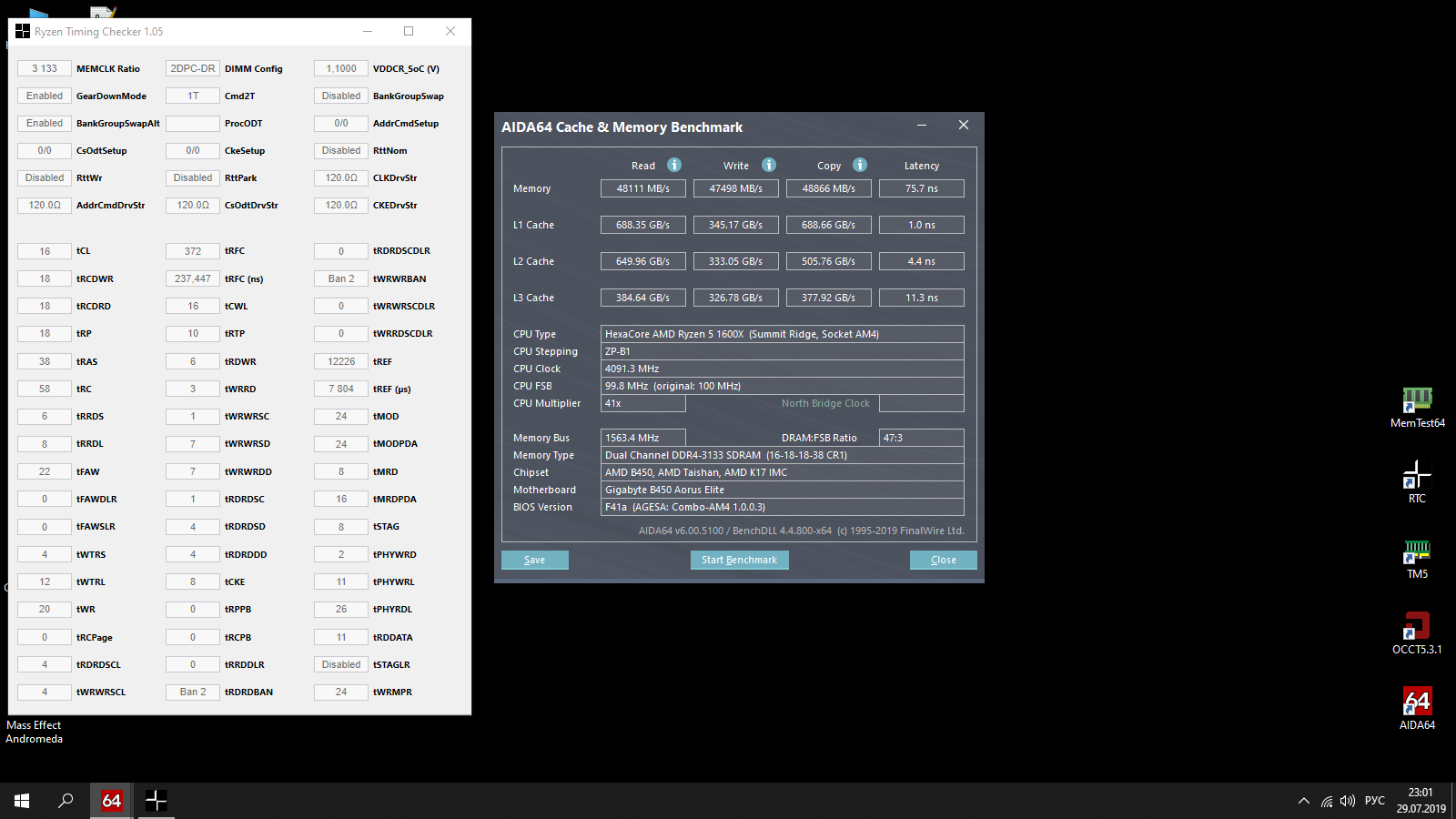Image resolution: width=1456 pixels, height=819 pixels.
Task: Click the MEMCLK Ratio value "3 133"
Action: tap(45, 68)
